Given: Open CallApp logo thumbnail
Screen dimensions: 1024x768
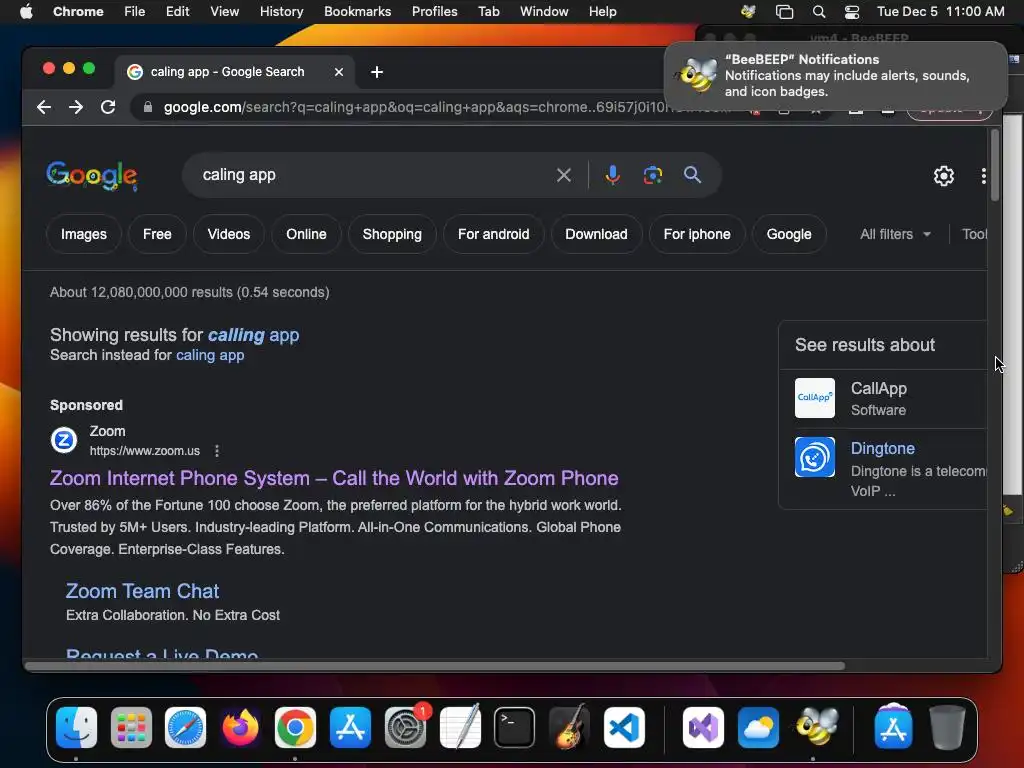Looking at the screenshot, I should pyautogui.click(x=814, y=398).
